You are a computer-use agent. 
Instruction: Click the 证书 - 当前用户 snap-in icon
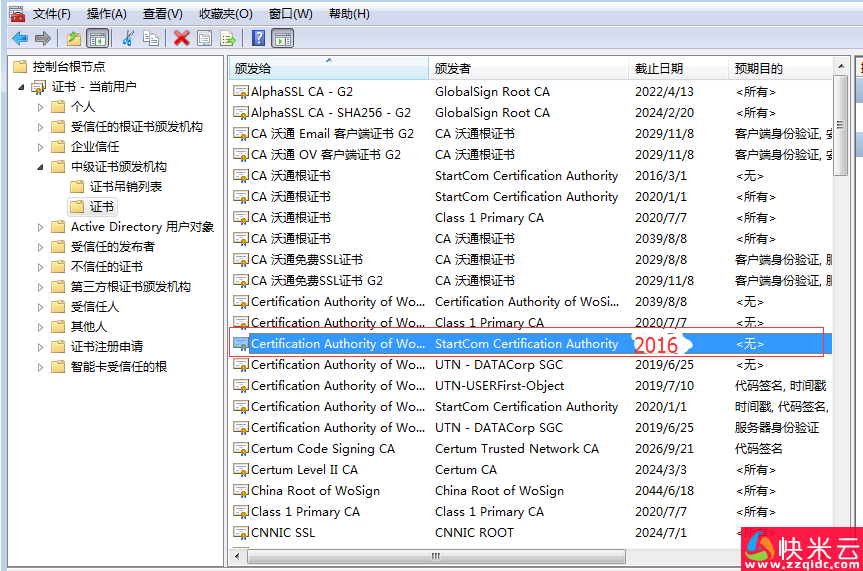39,87
